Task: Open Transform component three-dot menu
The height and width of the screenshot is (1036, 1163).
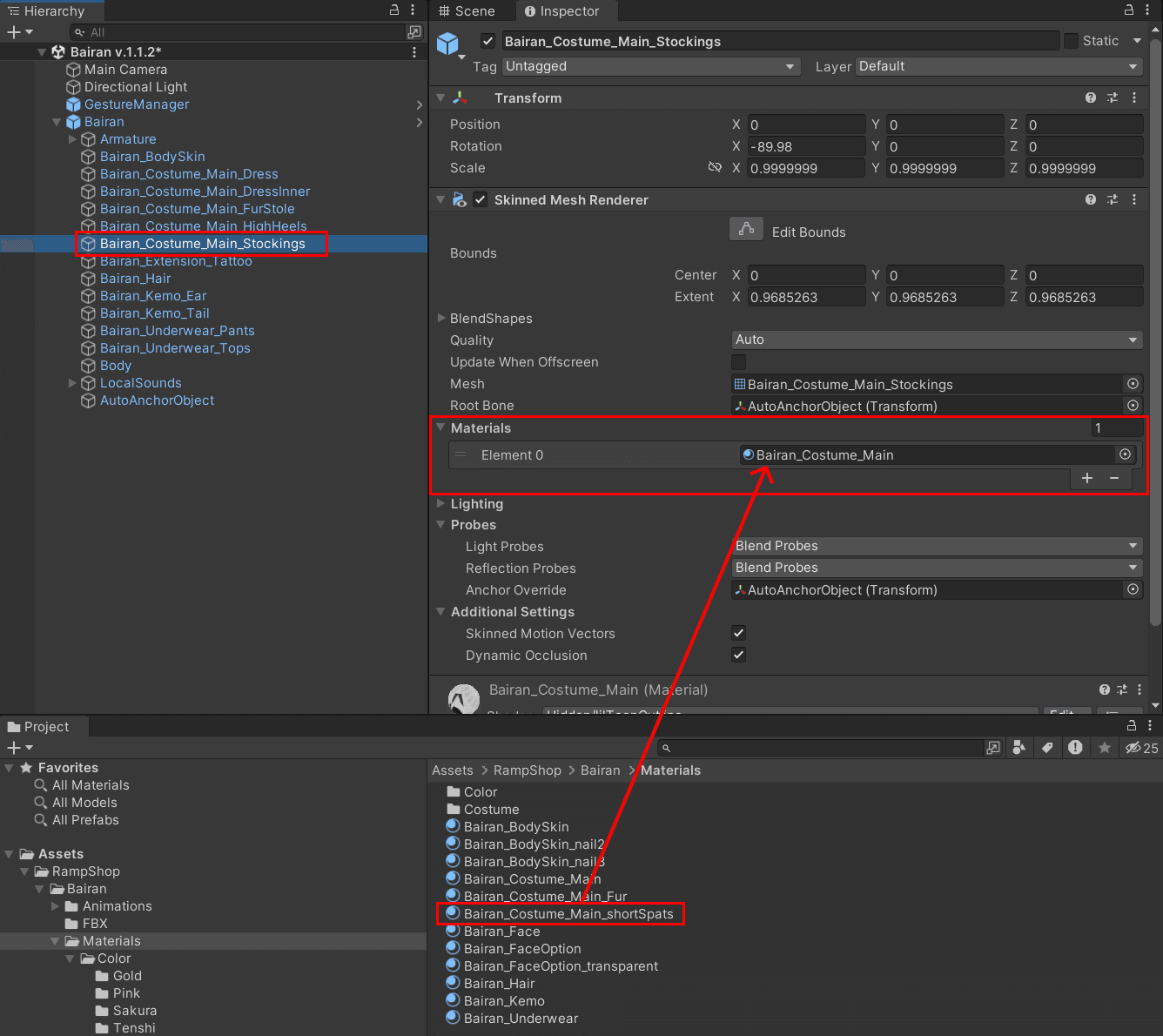Action: 1134,98
